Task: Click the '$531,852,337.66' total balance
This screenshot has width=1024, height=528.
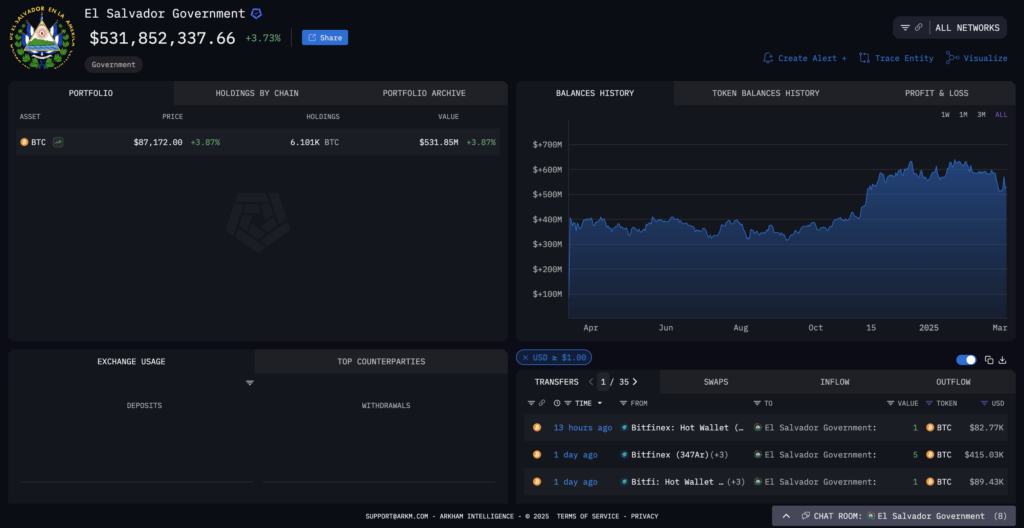Action: tap(162, 38)
